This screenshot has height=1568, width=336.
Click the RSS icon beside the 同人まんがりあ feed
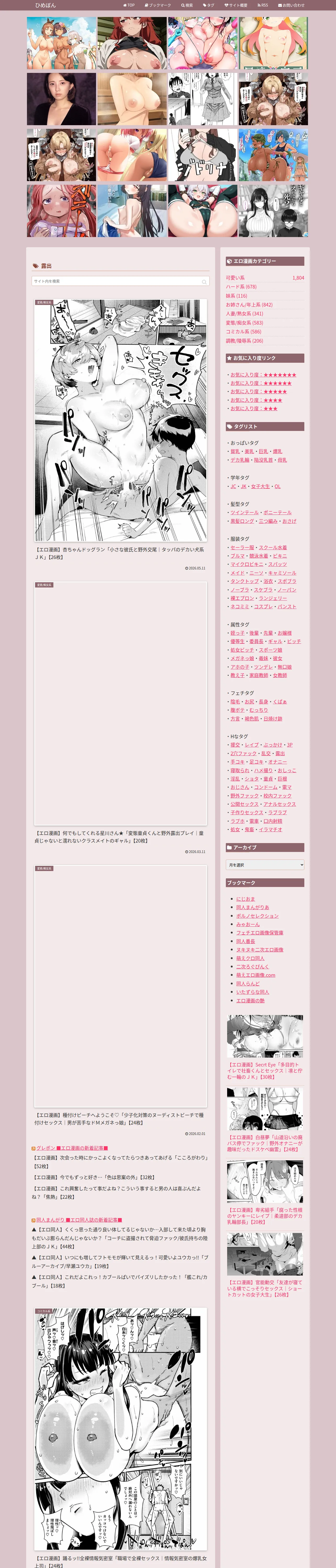33,1220
